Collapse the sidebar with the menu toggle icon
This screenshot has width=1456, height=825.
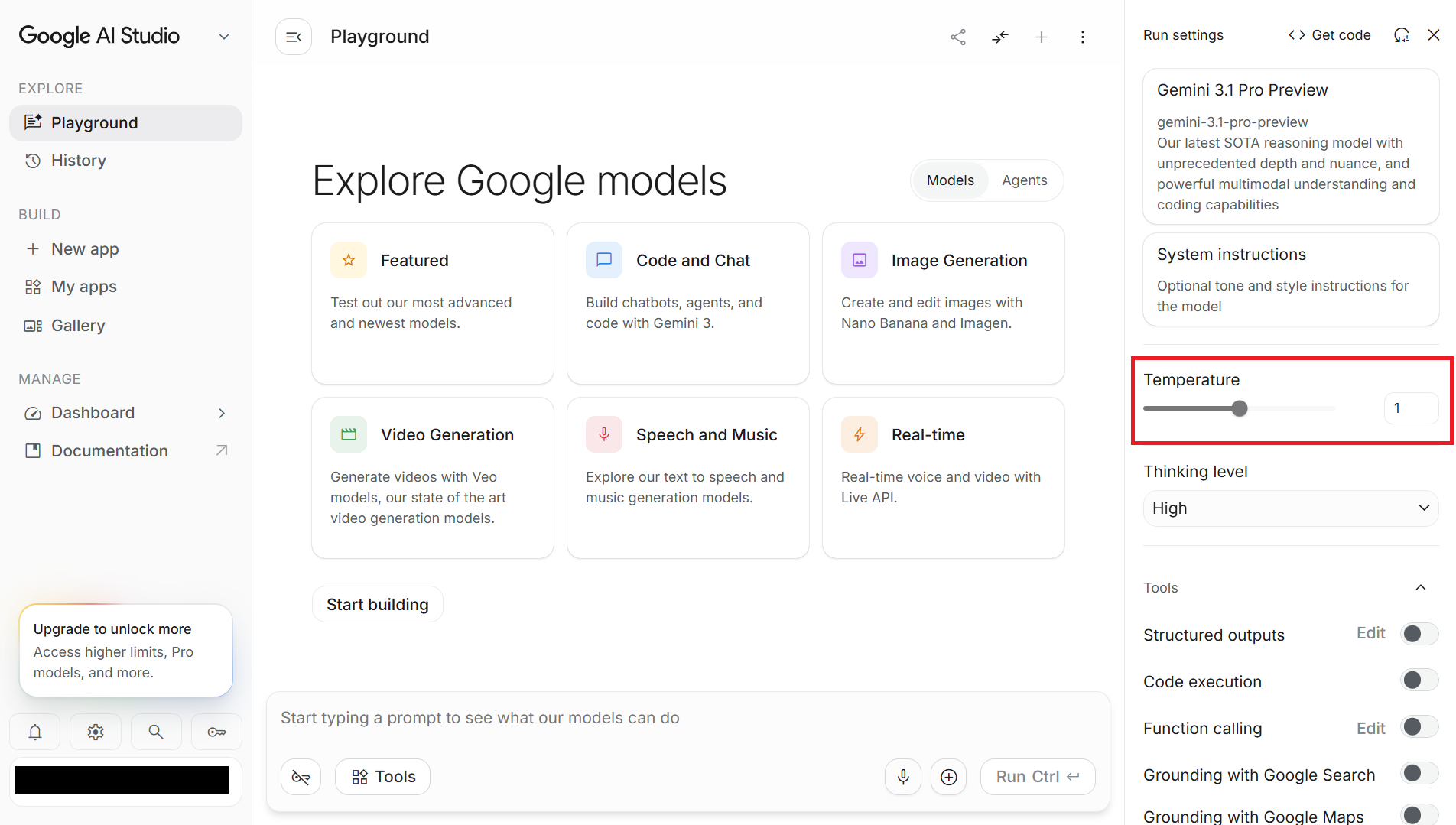(294, 37)
